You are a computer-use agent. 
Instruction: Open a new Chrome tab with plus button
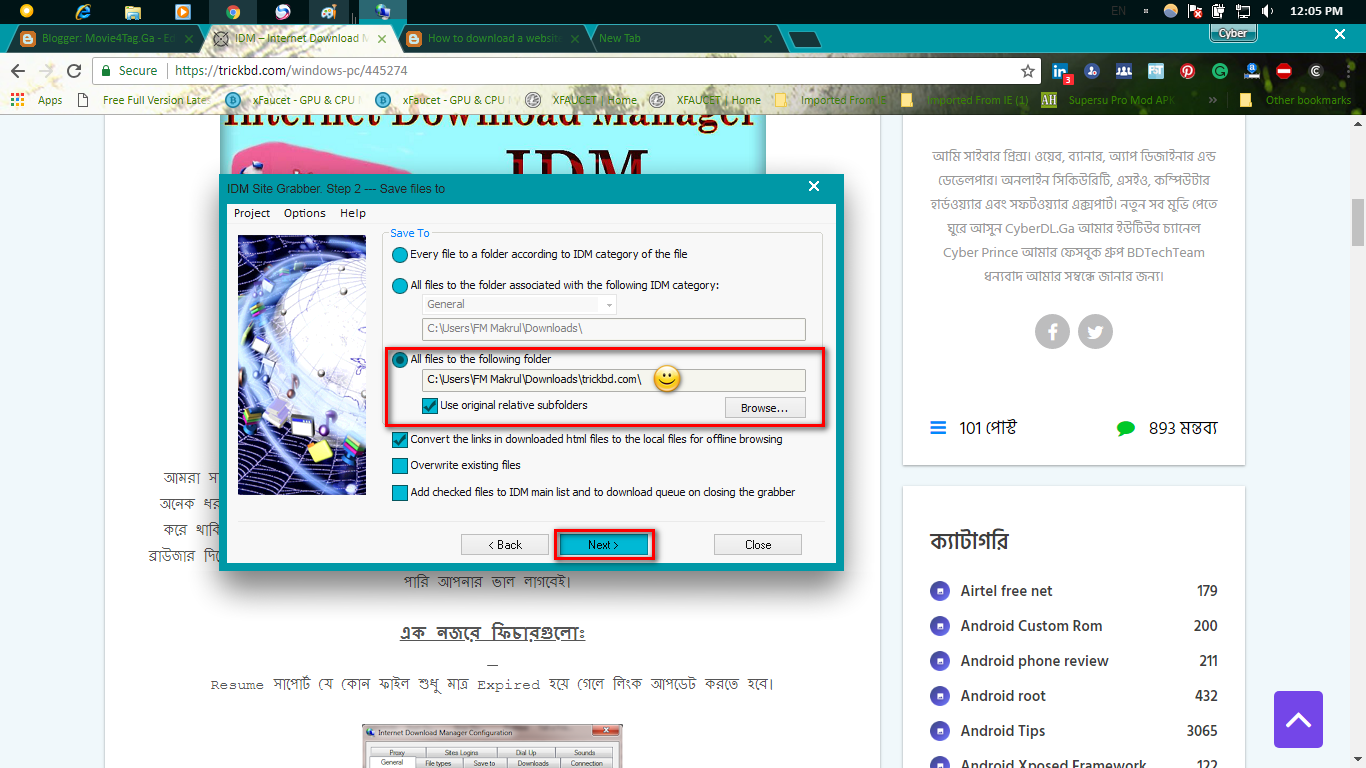[806, 39]
